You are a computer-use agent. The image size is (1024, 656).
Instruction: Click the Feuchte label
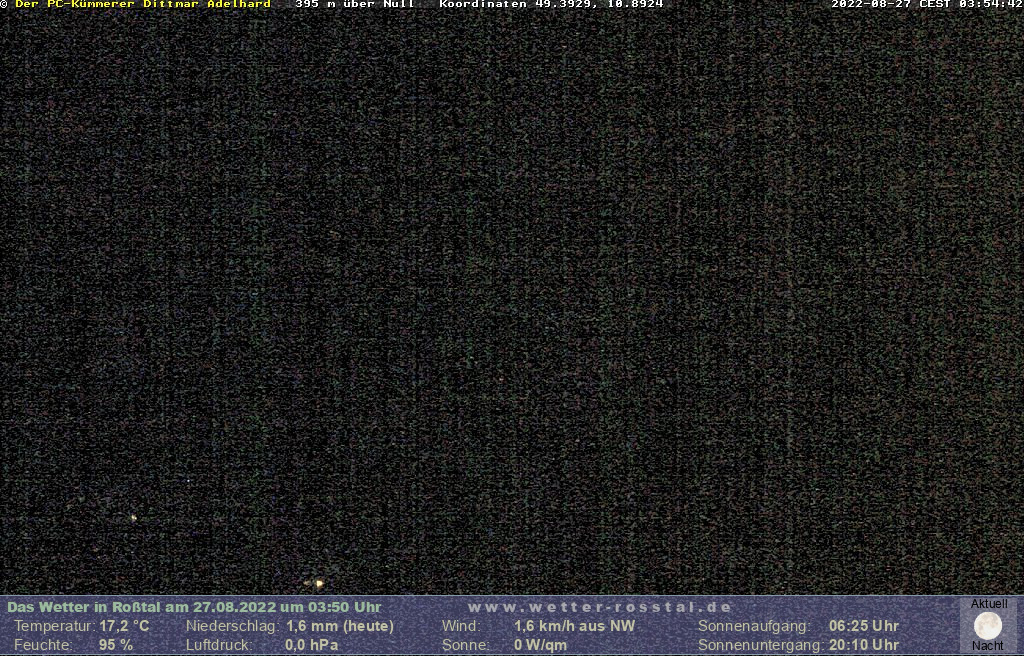pyautogui.click(x=42, y=645)
